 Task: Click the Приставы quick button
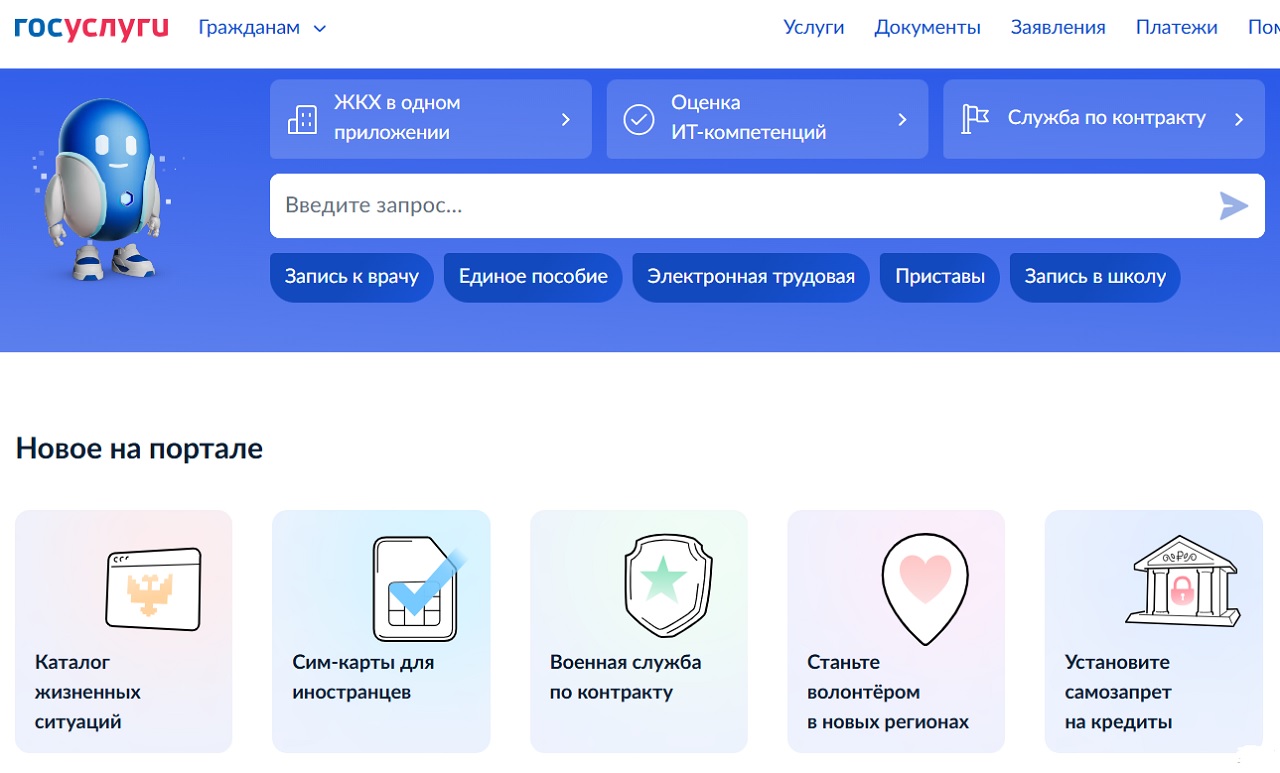tap(940, 277)
